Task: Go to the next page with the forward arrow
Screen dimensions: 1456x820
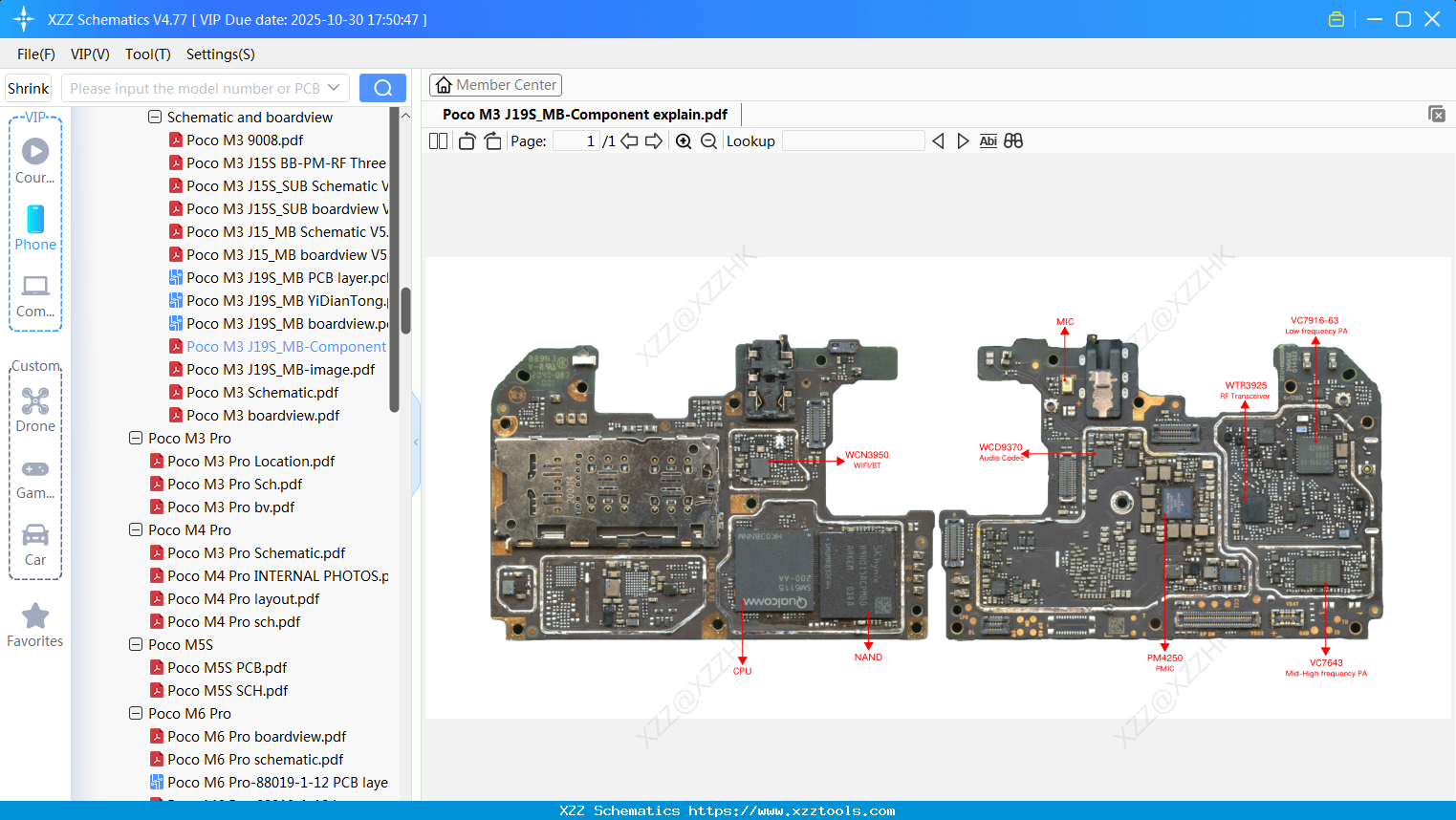Action: [656, 140]
